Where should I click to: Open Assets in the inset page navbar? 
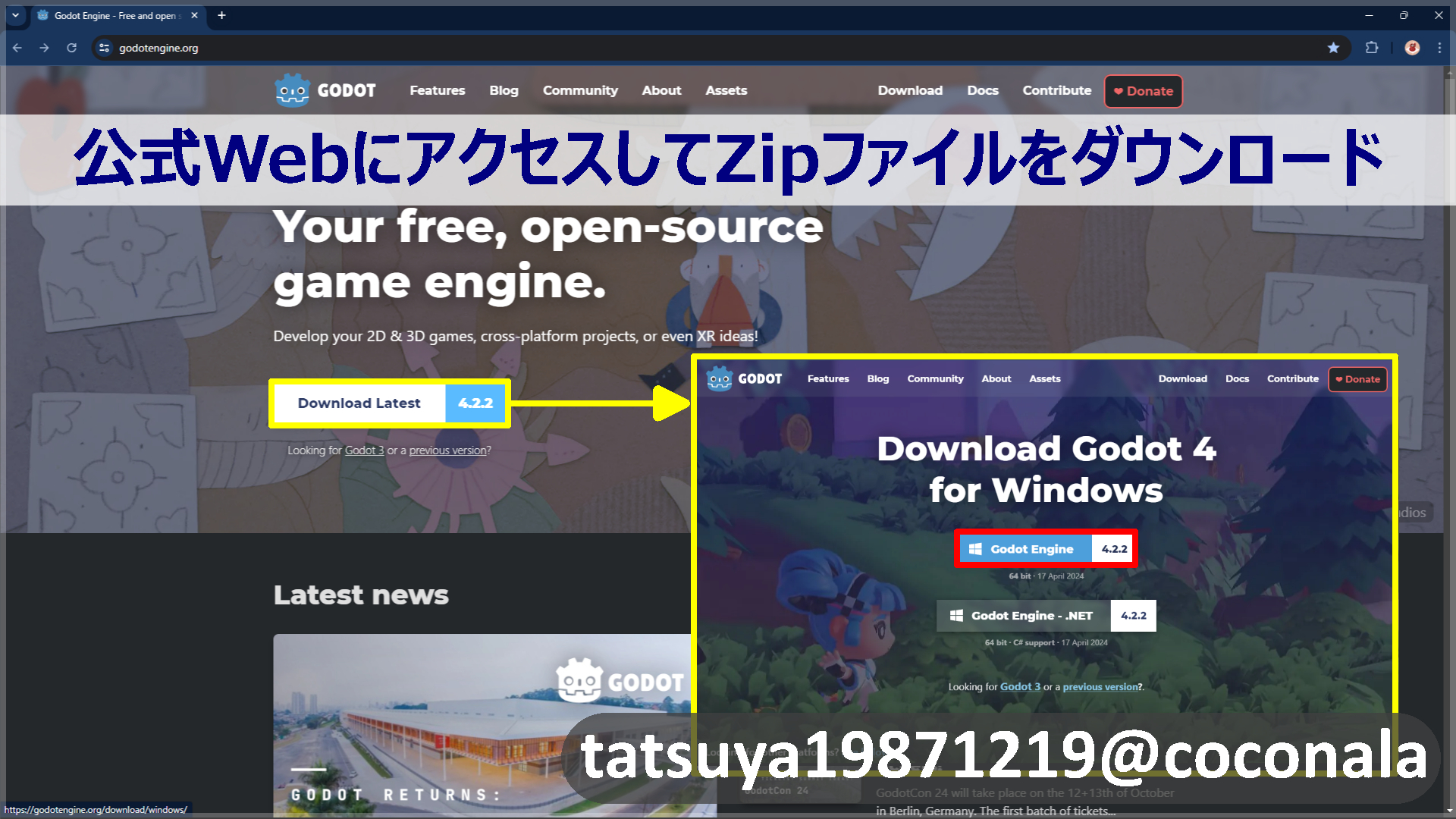1045,378
